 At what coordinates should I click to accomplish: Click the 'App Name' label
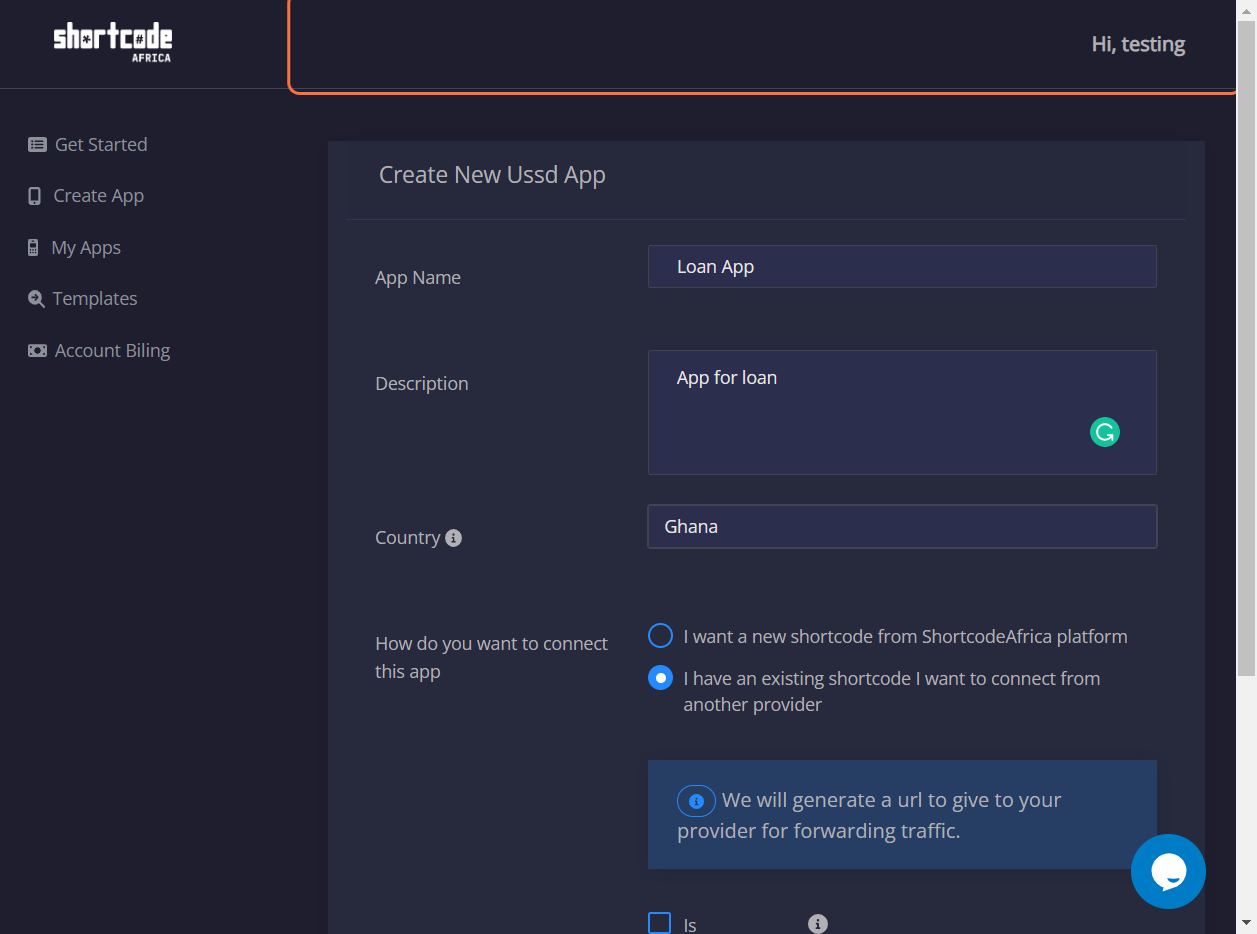pos(418,278)
